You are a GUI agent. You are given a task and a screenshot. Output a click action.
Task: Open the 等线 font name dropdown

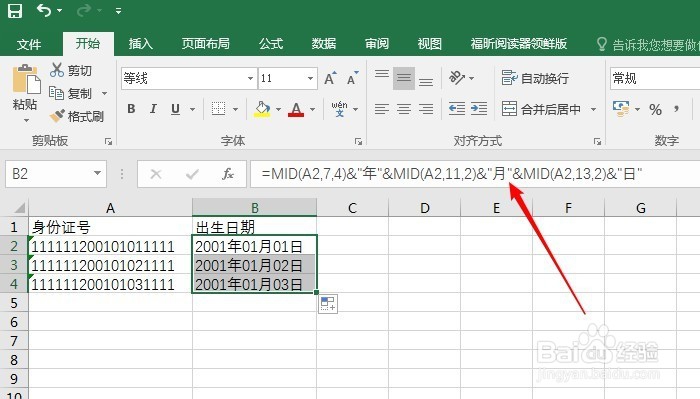click(x=250, y=79)
